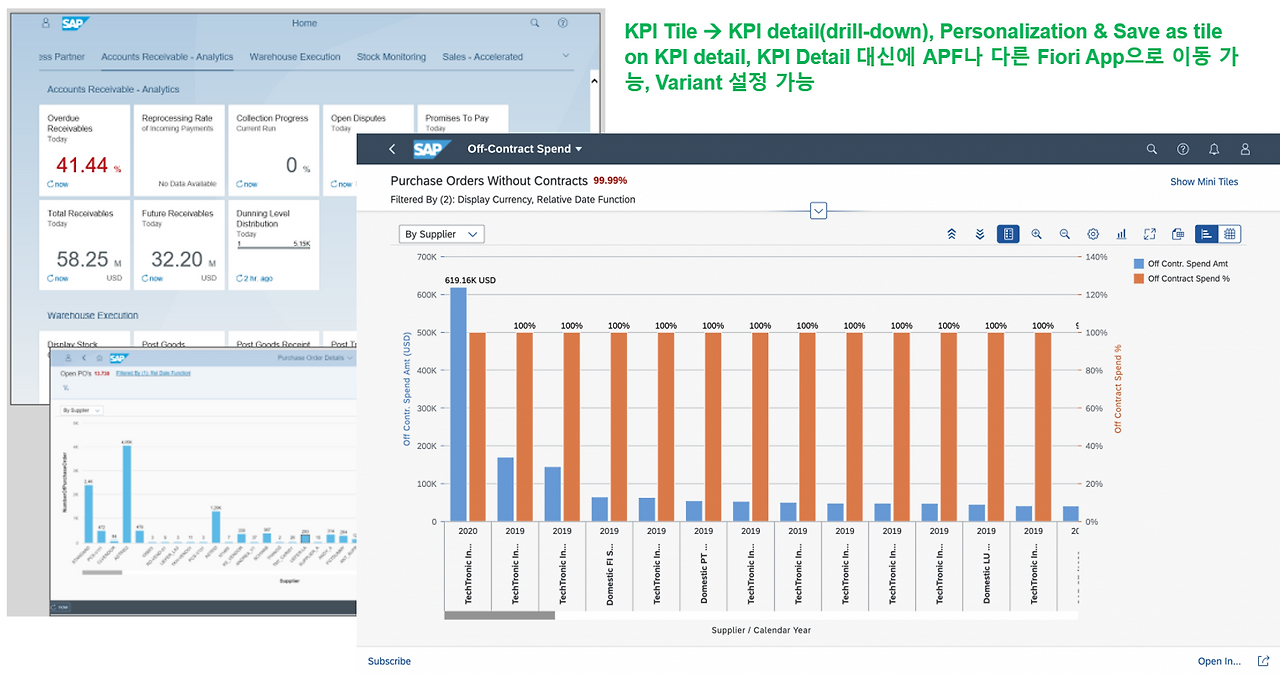Click the full screen expand icon

click(1148, 233)
